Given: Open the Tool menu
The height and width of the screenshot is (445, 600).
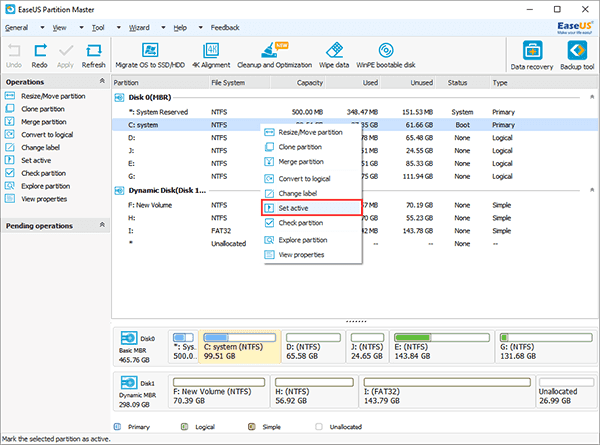Looking at the screenshot, I should pyautogui.click(x=98, y=28).
